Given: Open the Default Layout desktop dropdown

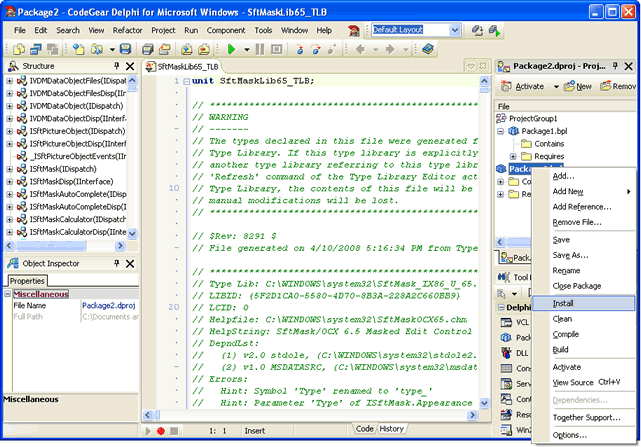Looking at the screenshot, I should coord(455,30).
